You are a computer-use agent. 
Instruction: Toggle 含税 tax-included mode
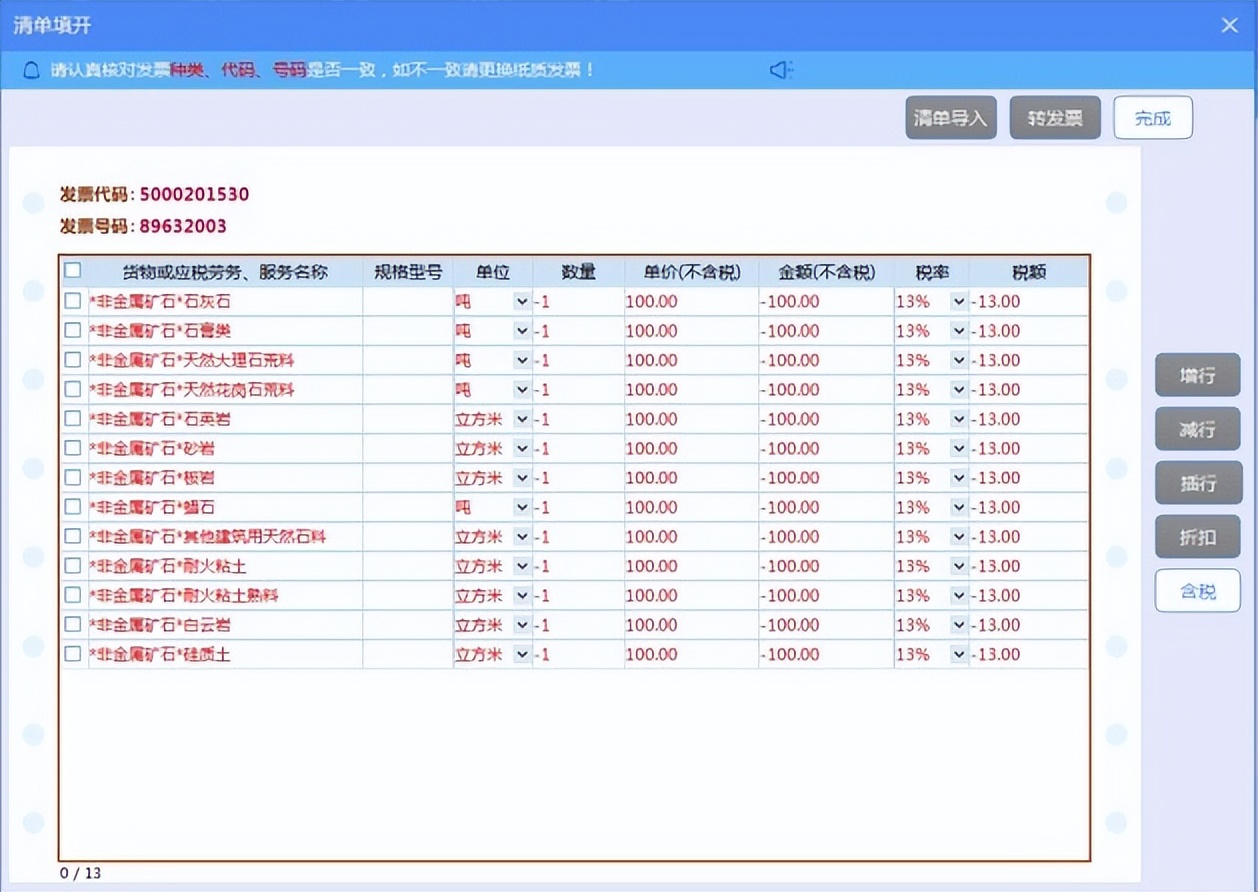pos(1197,590)
